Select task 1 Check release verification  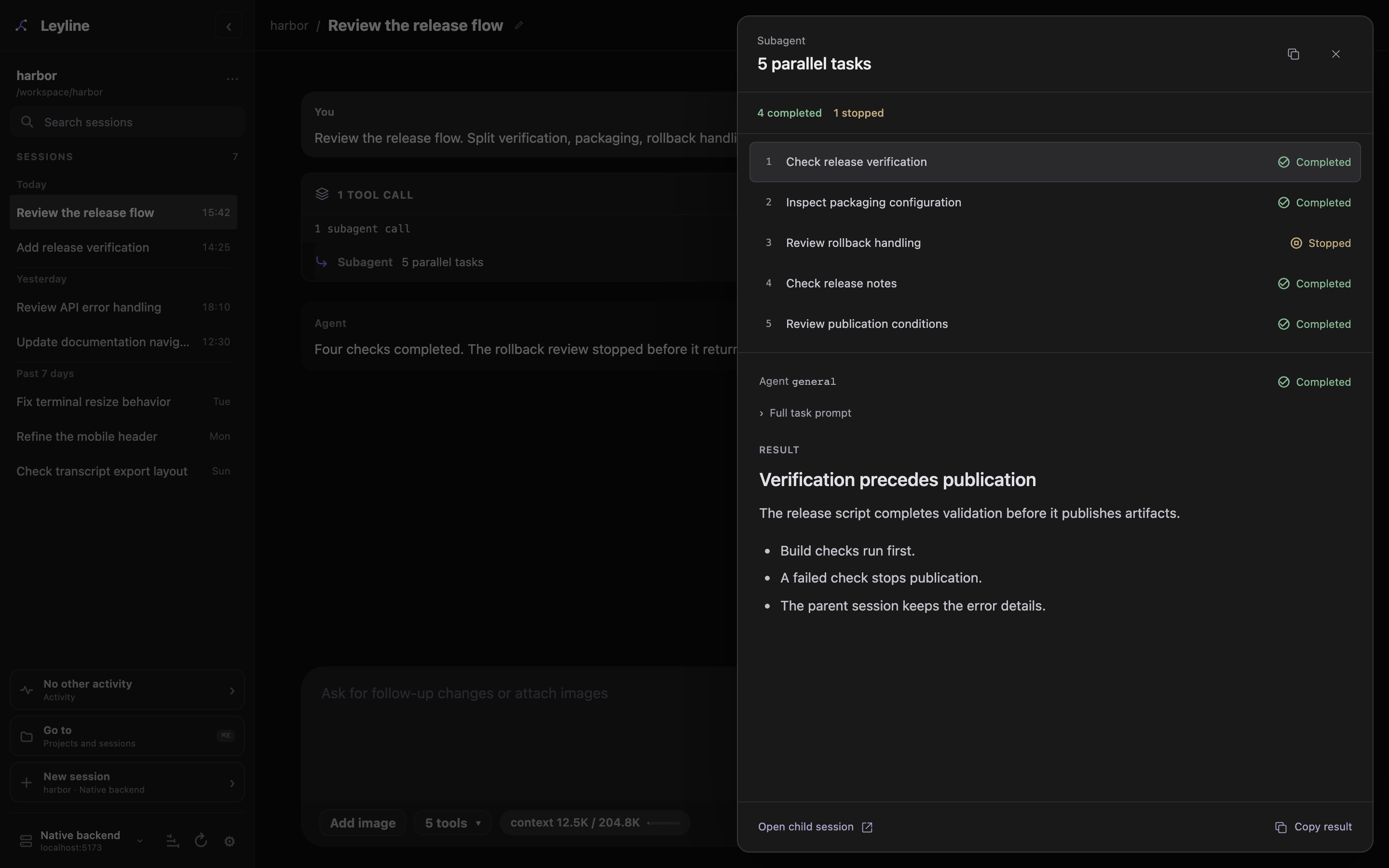tap(1055, 162)
